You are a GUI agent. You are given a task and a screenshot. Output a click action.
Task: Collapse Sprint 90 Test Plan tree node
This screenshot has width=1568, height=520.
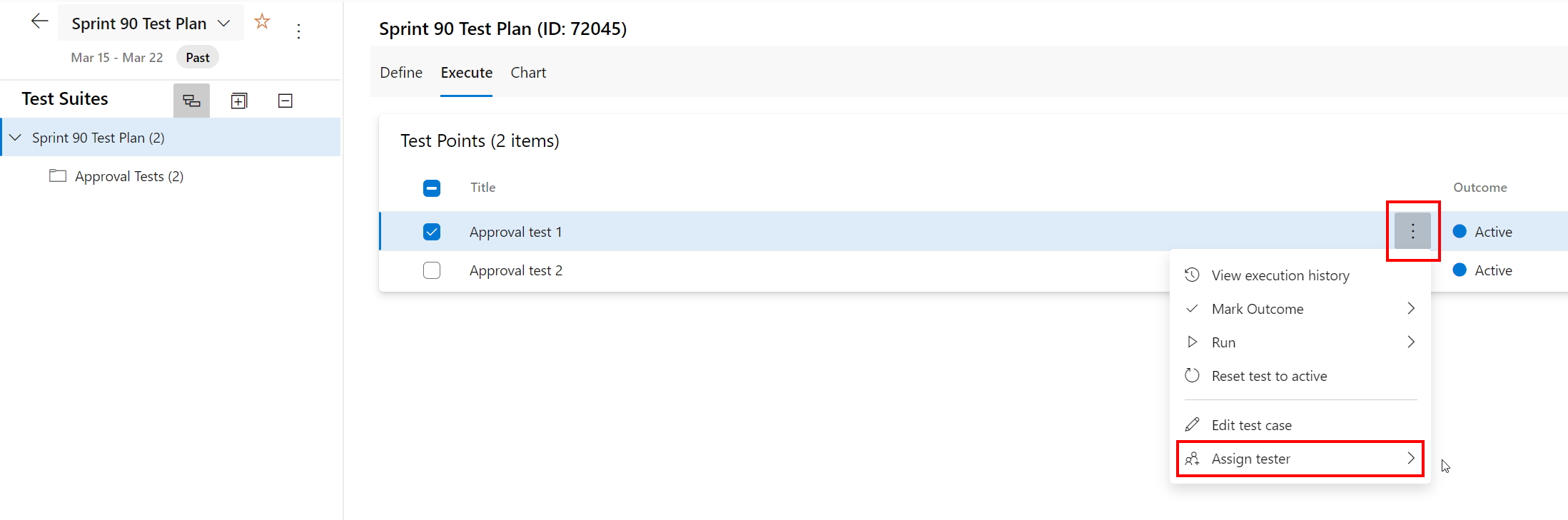click(x=16, y=138)
